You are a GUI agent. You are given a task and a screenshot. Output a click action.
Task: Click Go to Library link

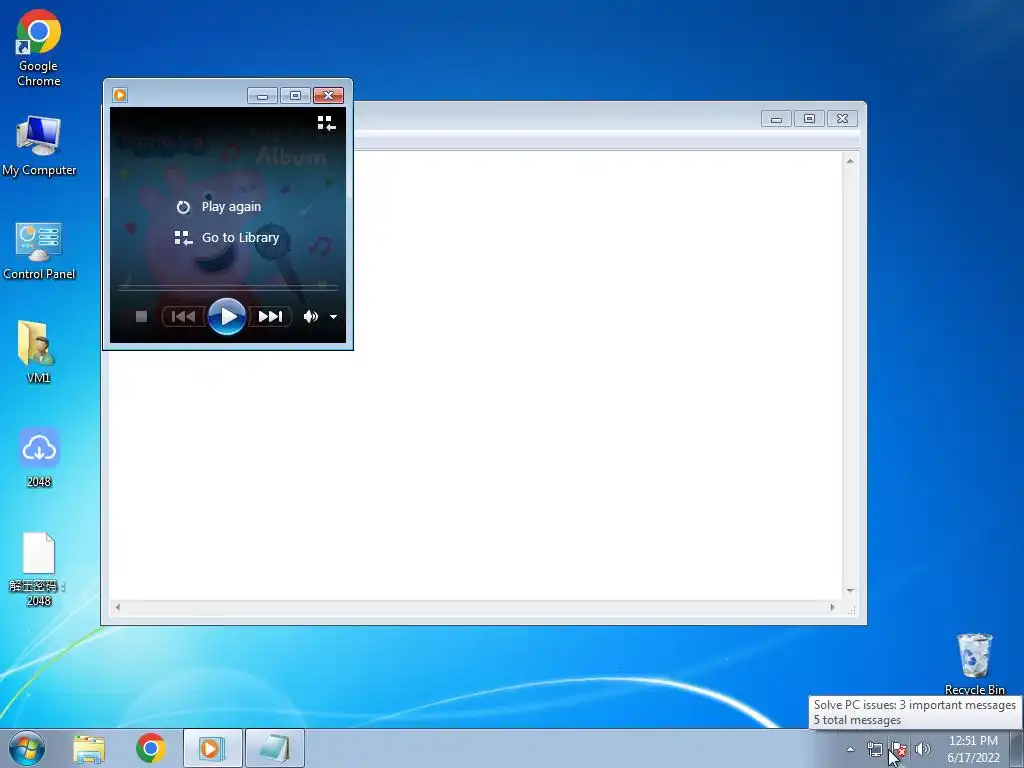click(227, 238)
